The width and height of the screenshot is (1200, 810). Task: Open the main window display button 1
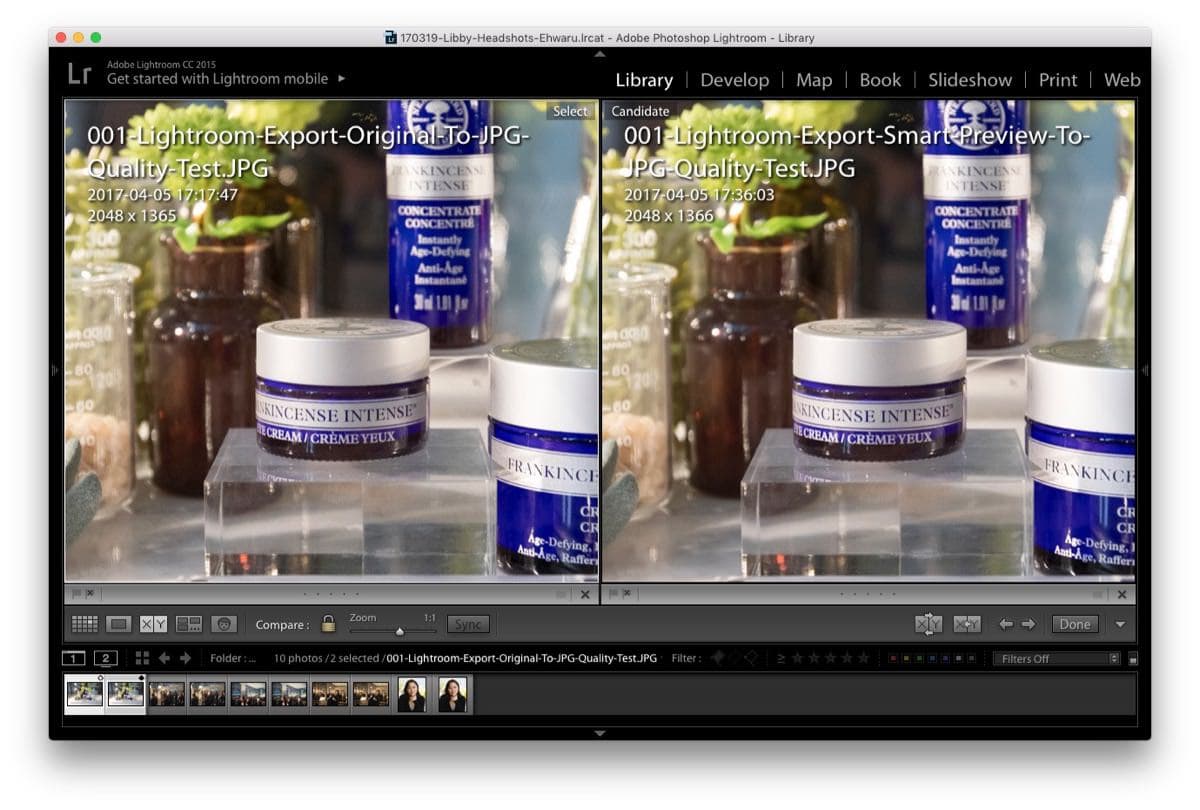[73, 658]
